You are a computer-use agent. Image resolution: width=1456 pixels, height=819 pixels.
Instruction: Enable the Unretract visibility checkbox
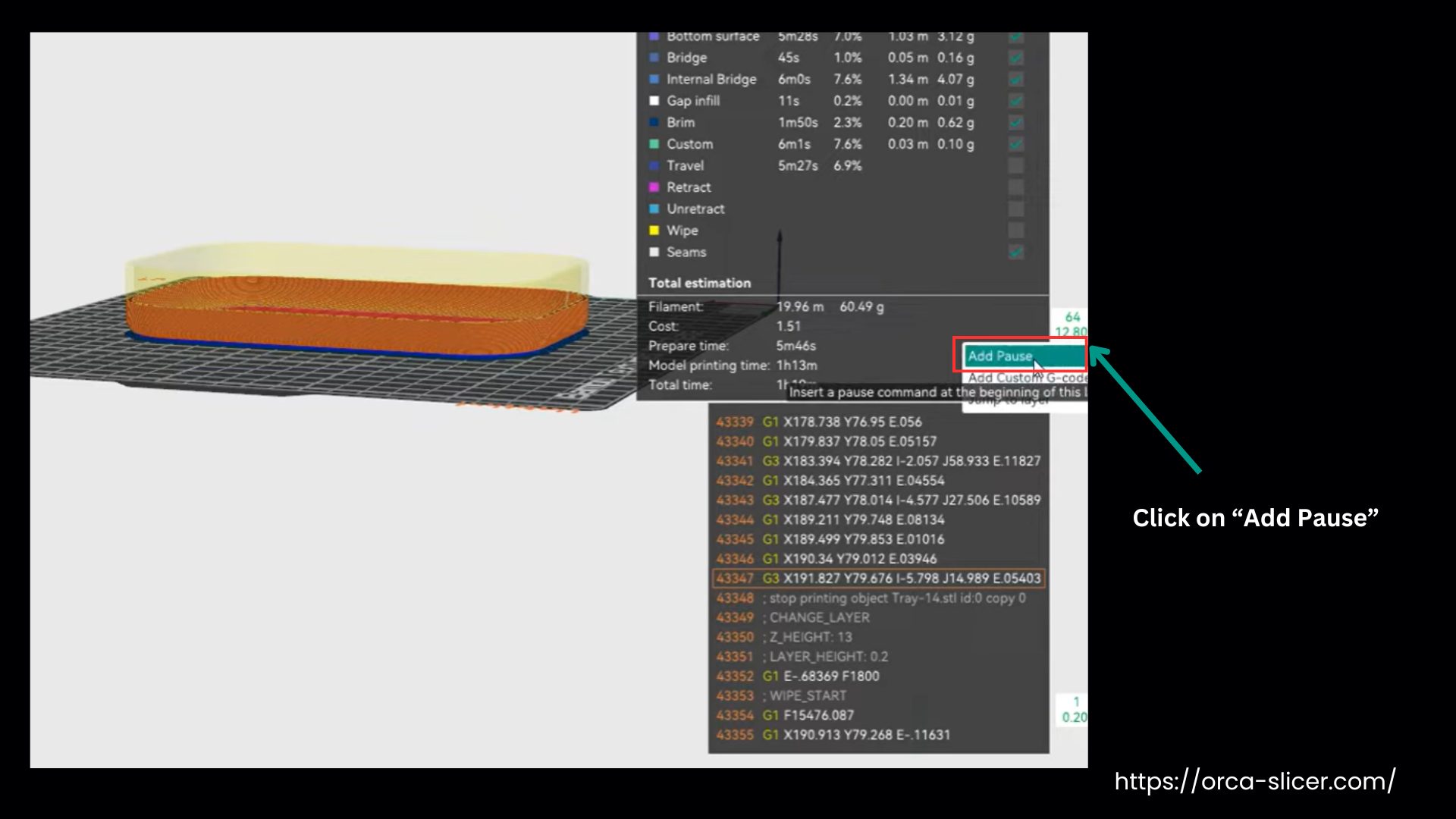pyautogui.click(x=1016, y=209)
